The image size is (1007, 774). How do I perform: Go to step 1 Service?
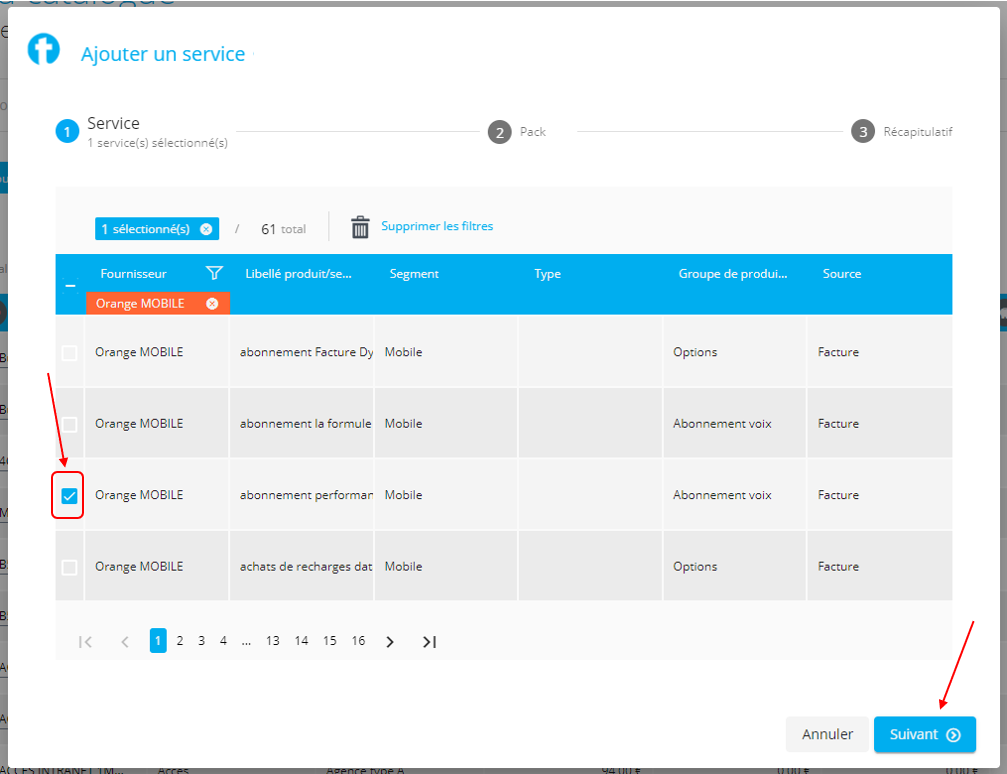(67, 132)
